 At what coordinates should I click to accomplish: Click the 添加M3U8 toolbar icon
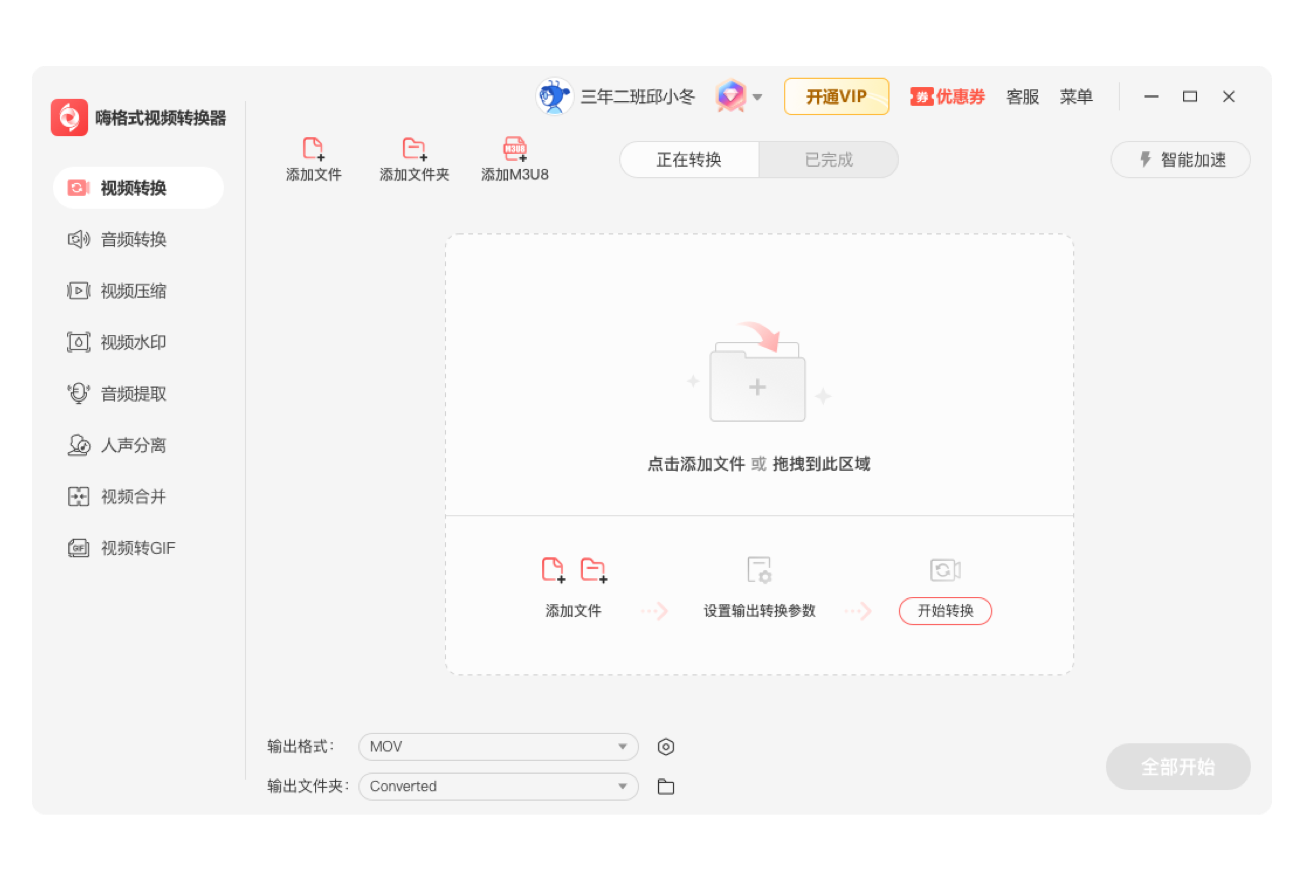pos(514,158)
